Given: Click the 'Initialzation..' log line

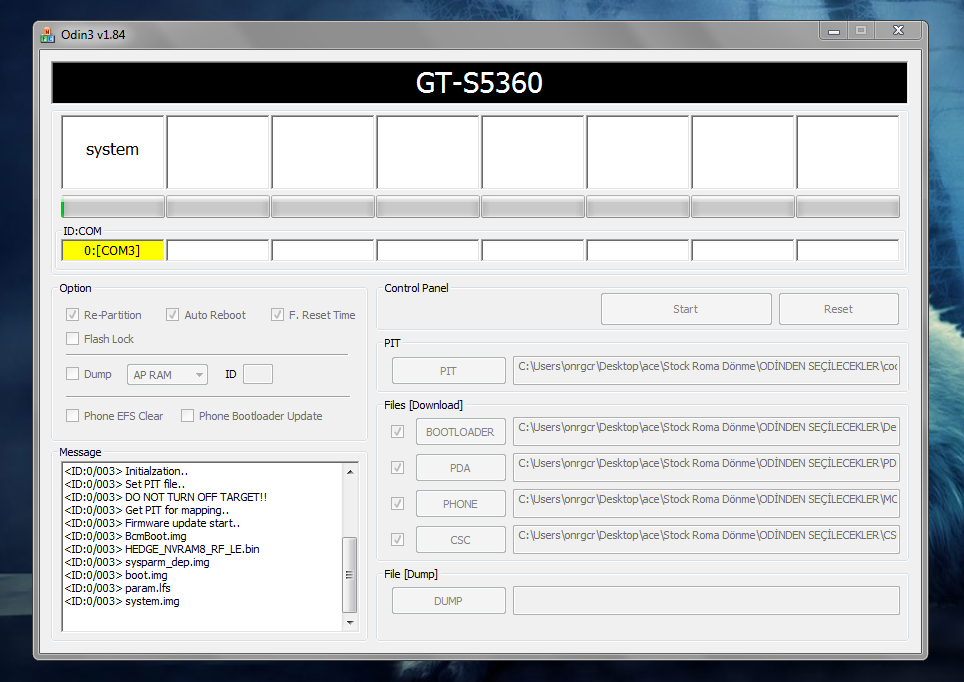Looking at the screenshot, I should pyautogui.click(x=127, y=471).
